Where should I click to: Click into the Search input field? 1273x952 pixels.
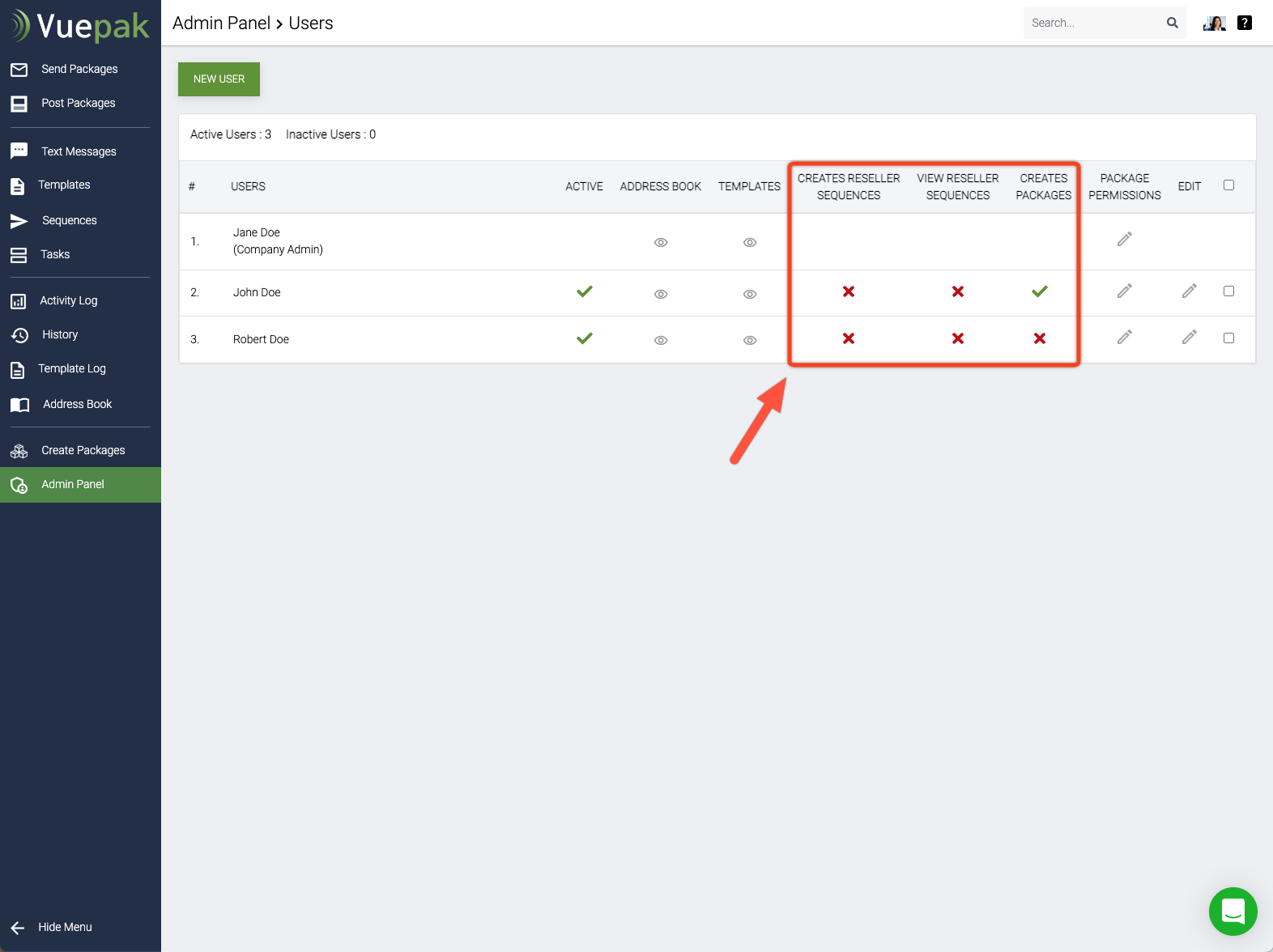tap(1092, 23)
